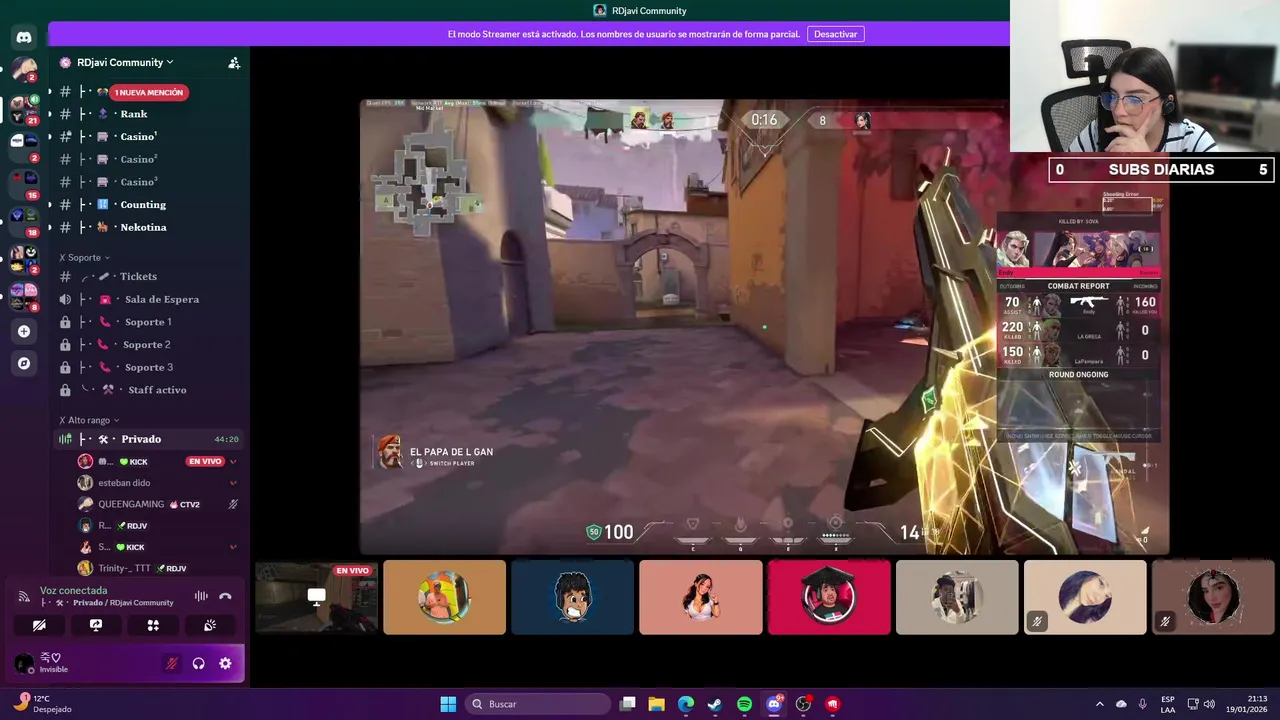Share your screen in voice panel

click(96, 625)
